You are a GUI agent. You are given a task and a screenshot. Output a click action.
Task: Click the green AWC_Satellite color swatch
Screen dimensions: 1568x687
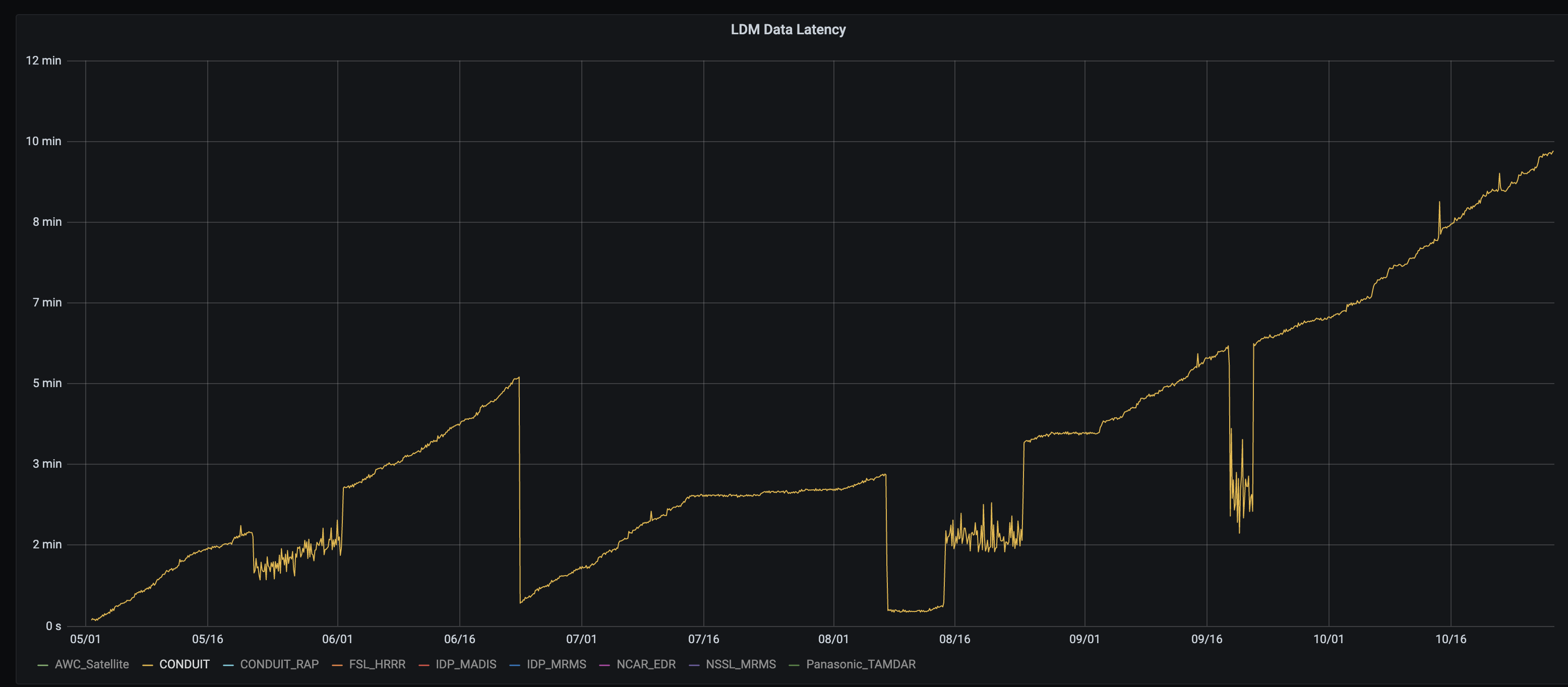(x=43, y=665)
